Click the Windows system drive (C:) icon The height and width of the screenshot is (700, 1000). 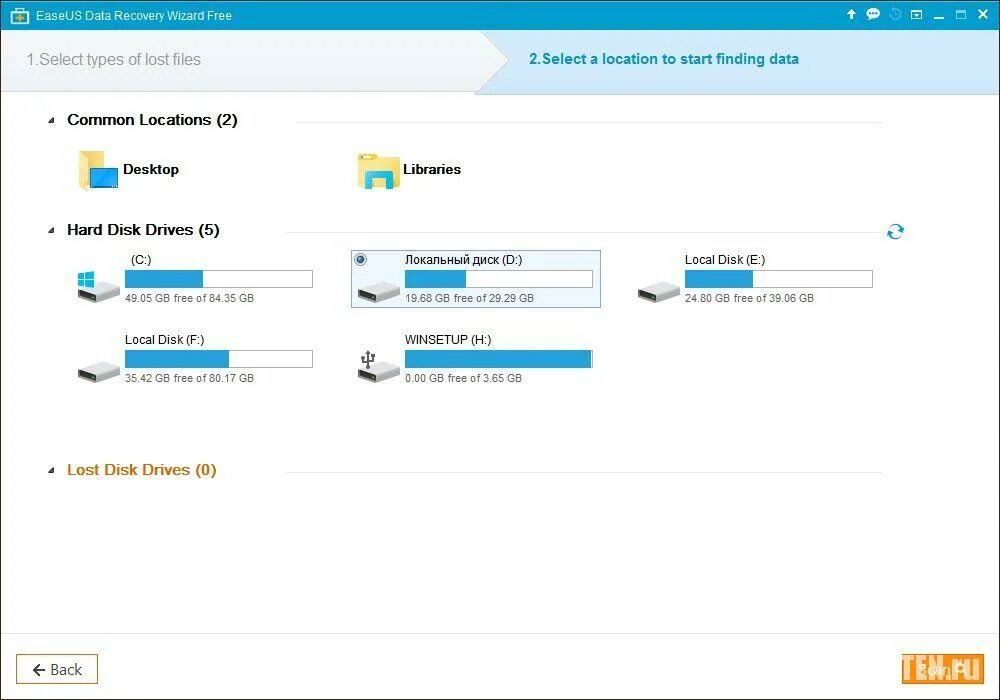click(98, 286)
